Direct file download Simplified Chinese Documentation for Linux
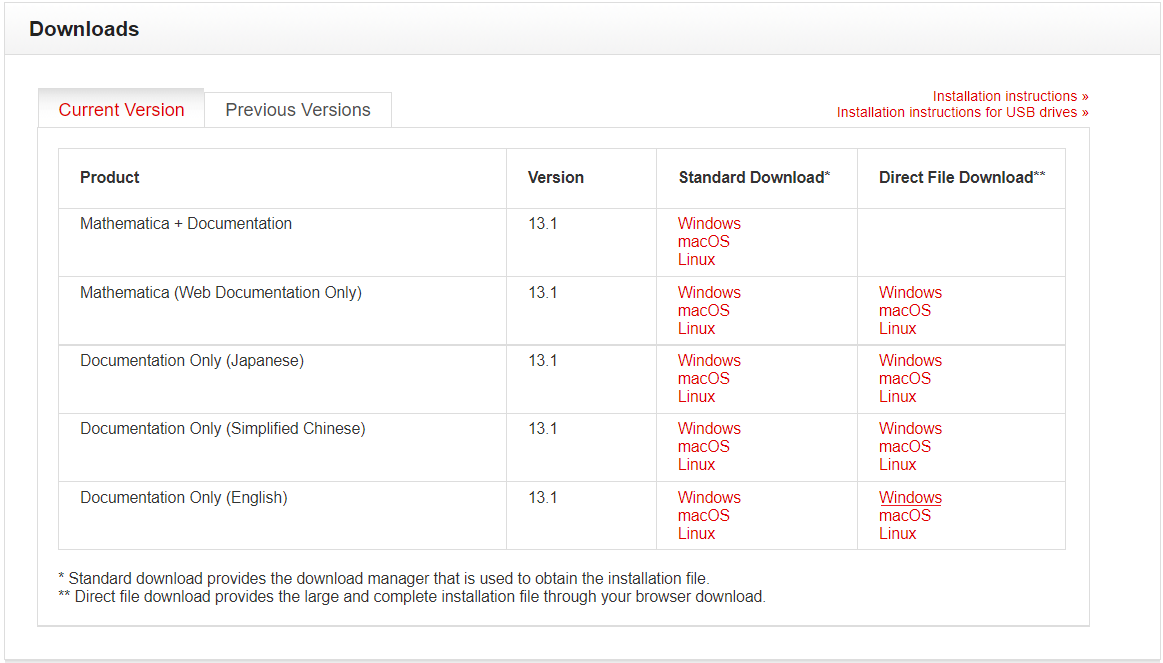 897,464
